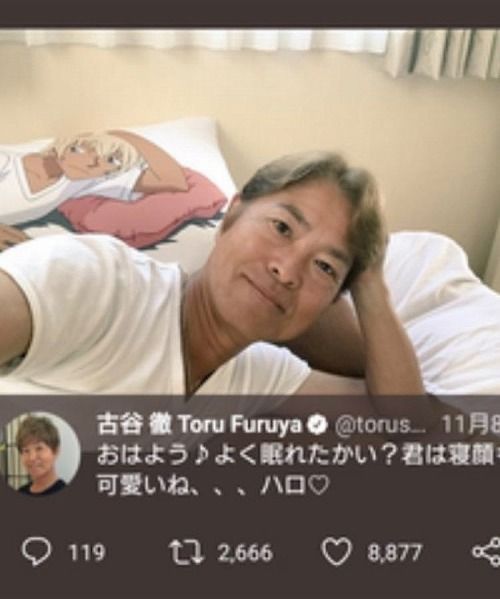Click the tweet text starting おはよう
Screen dimensions: 500x599
pos(298,455)
